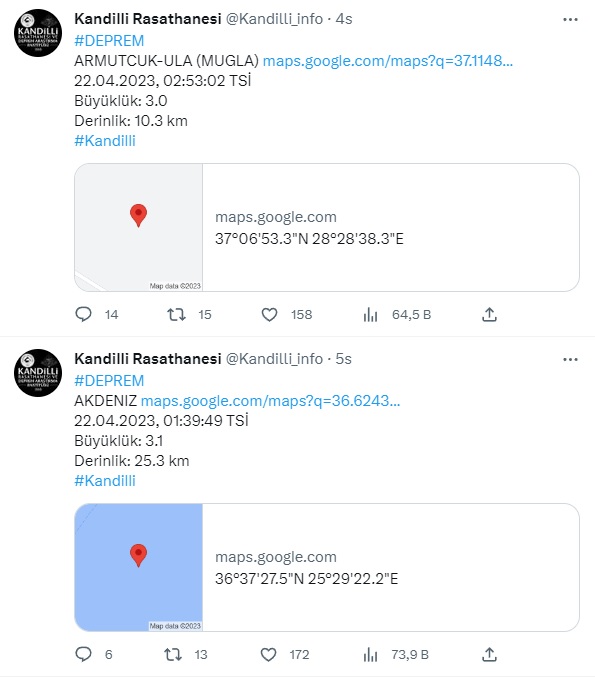The width and height of the screenshot is (595, 680).
Task: Share the AKDENIZ earthquake tweet
Action: pyautogui.click(x=489, y=654)
